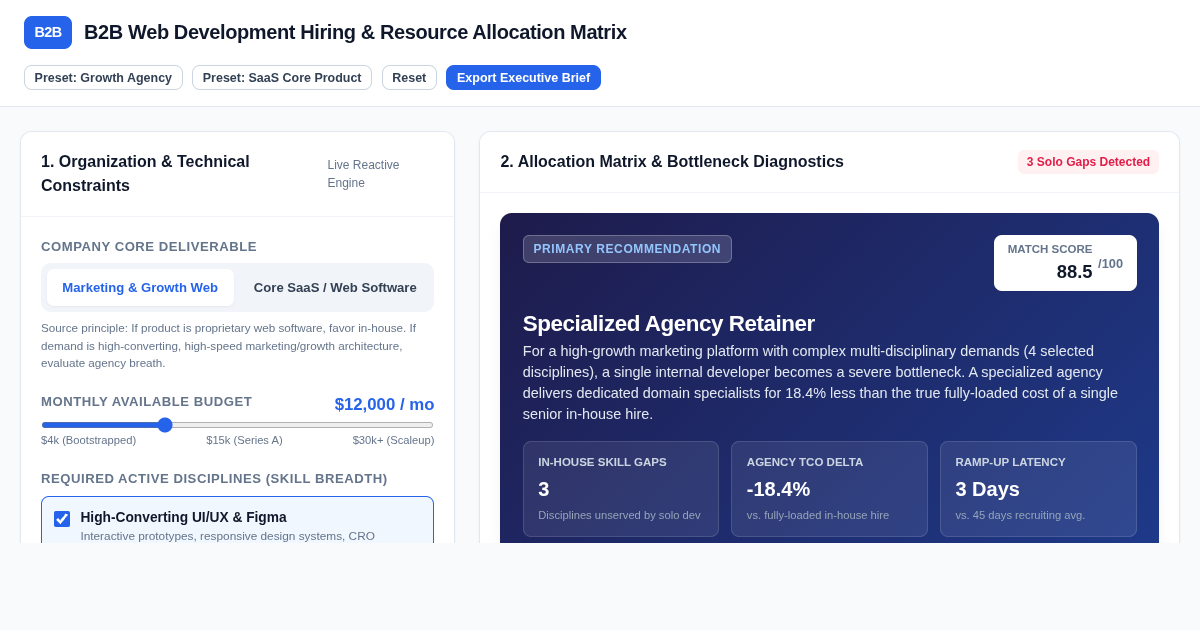
Task: Click the 3 Solo Gaps Detected badge
Action: point(1088,162)
